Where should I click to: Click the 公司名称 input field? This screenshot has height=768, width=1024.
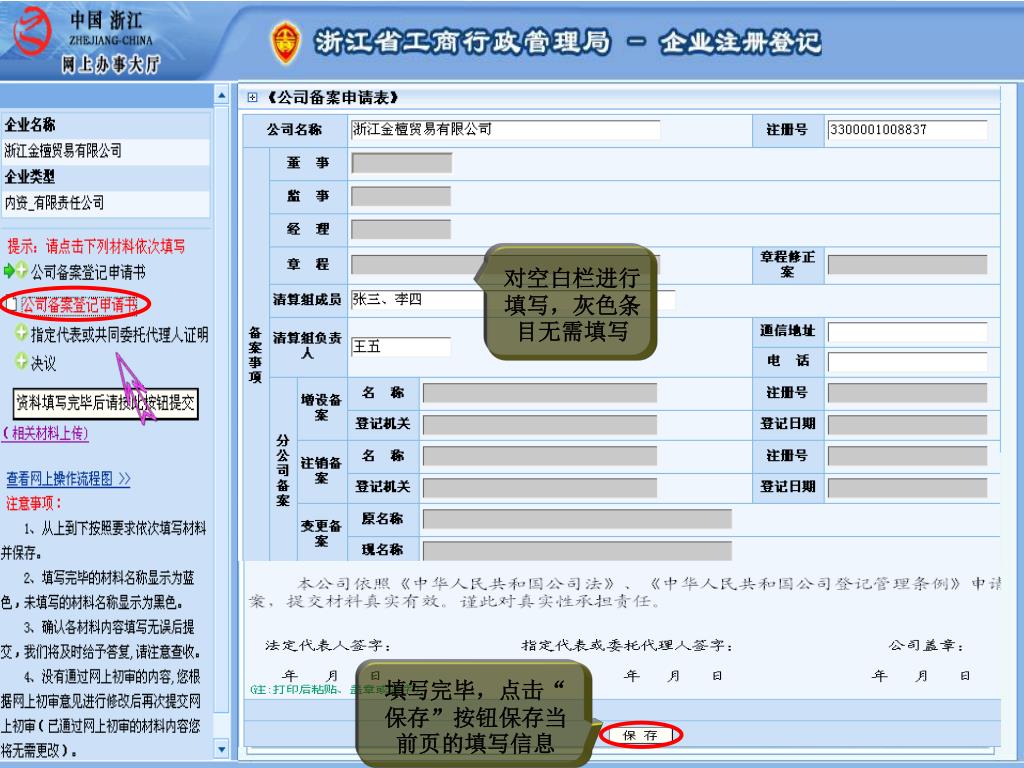pos(505,129)
